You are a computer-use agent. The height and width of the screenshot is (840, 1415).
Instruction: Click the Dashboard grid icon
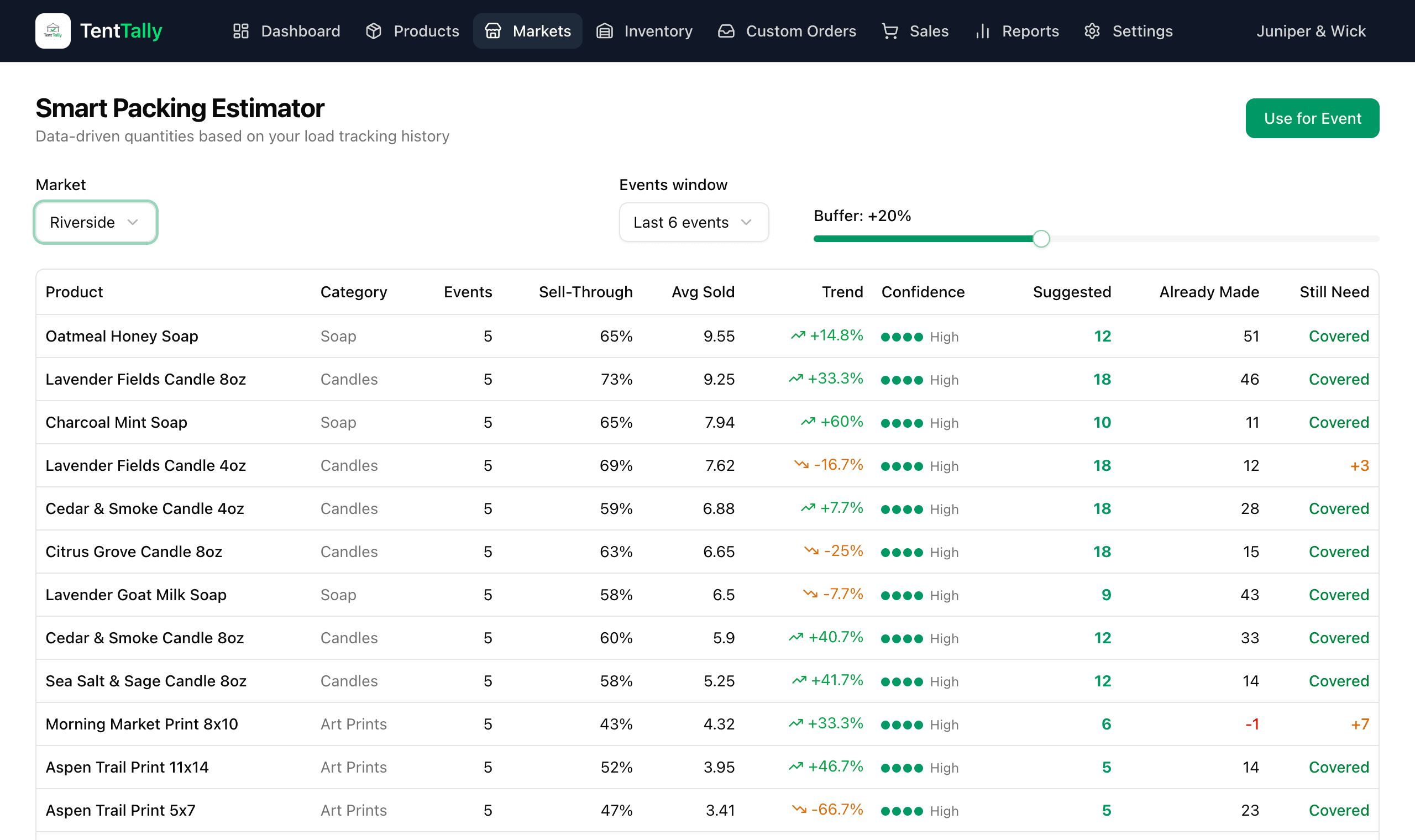point(241,31)
